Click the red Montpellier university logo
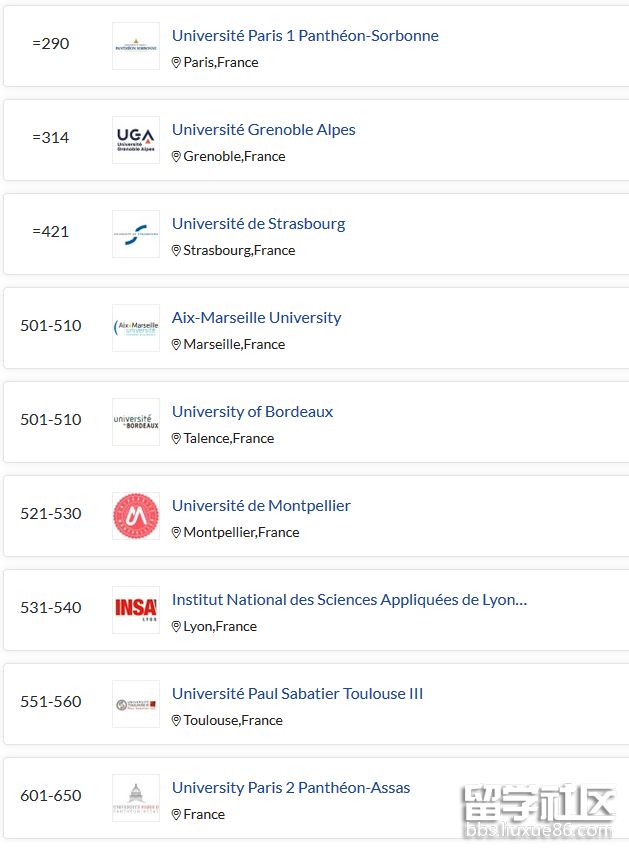 click(x=136, y=516)
